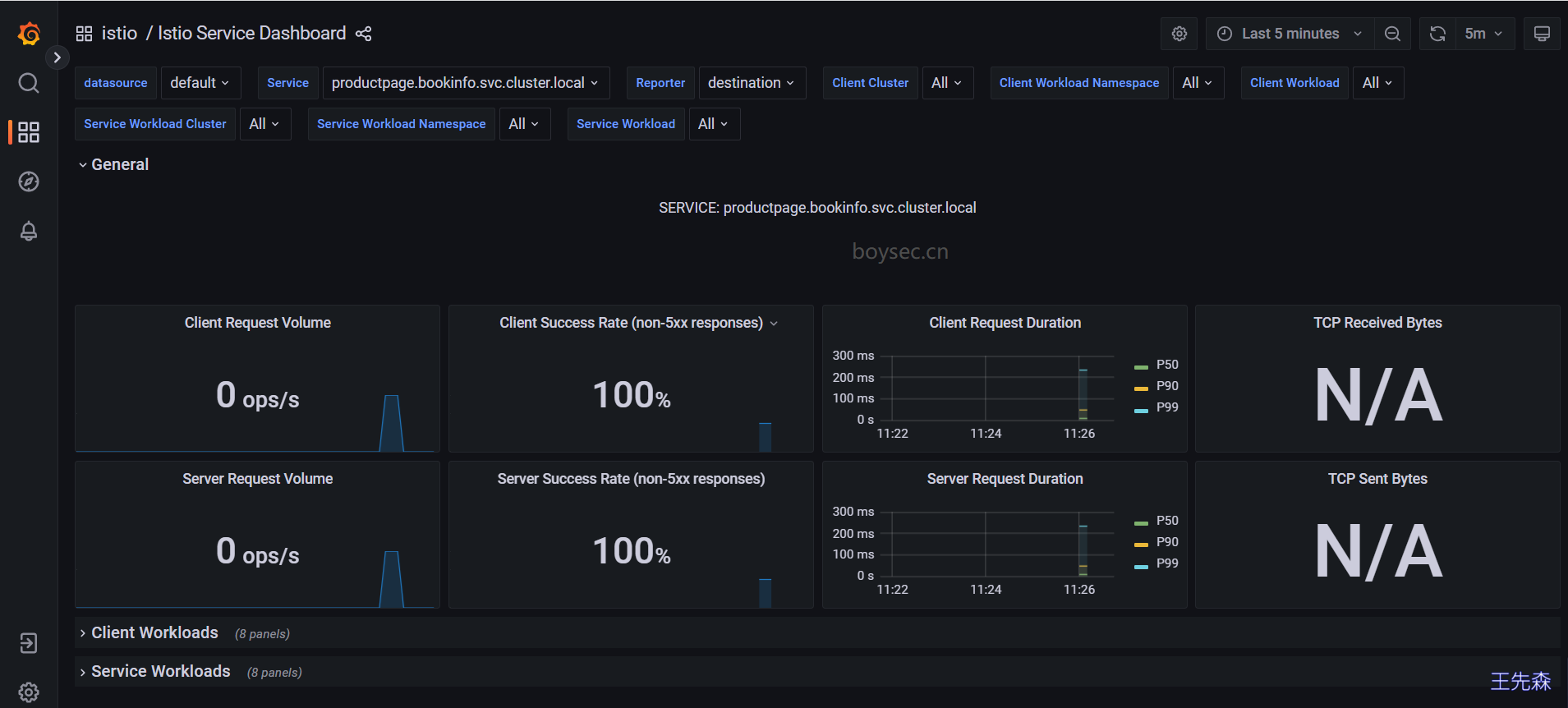Open the Service Workload Cluster All dropdown
Screen dimensions: 1568x708
(265, 124)
